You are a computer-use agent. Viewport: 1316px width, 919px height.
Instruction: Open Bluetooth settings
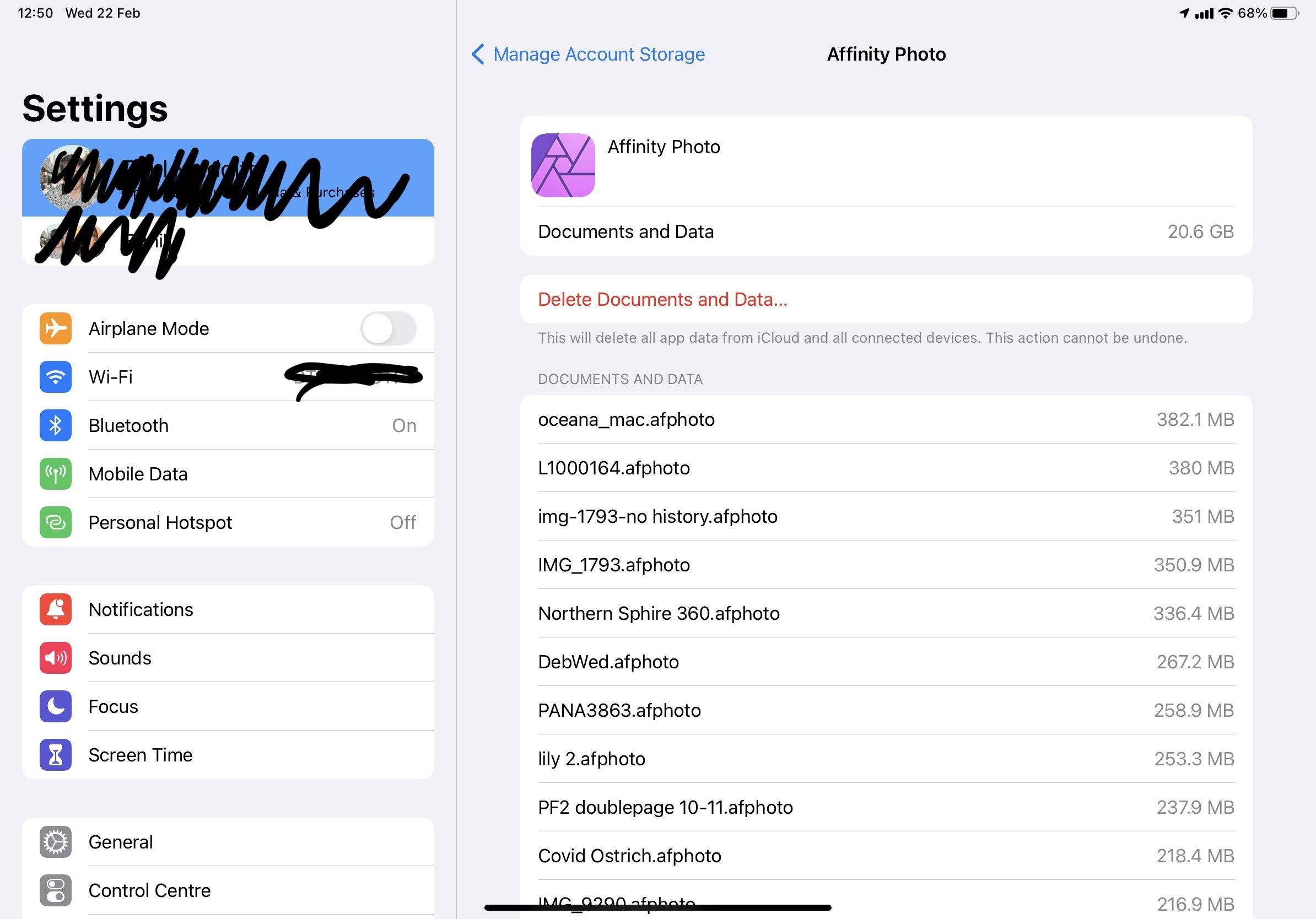tap(228, 425)
